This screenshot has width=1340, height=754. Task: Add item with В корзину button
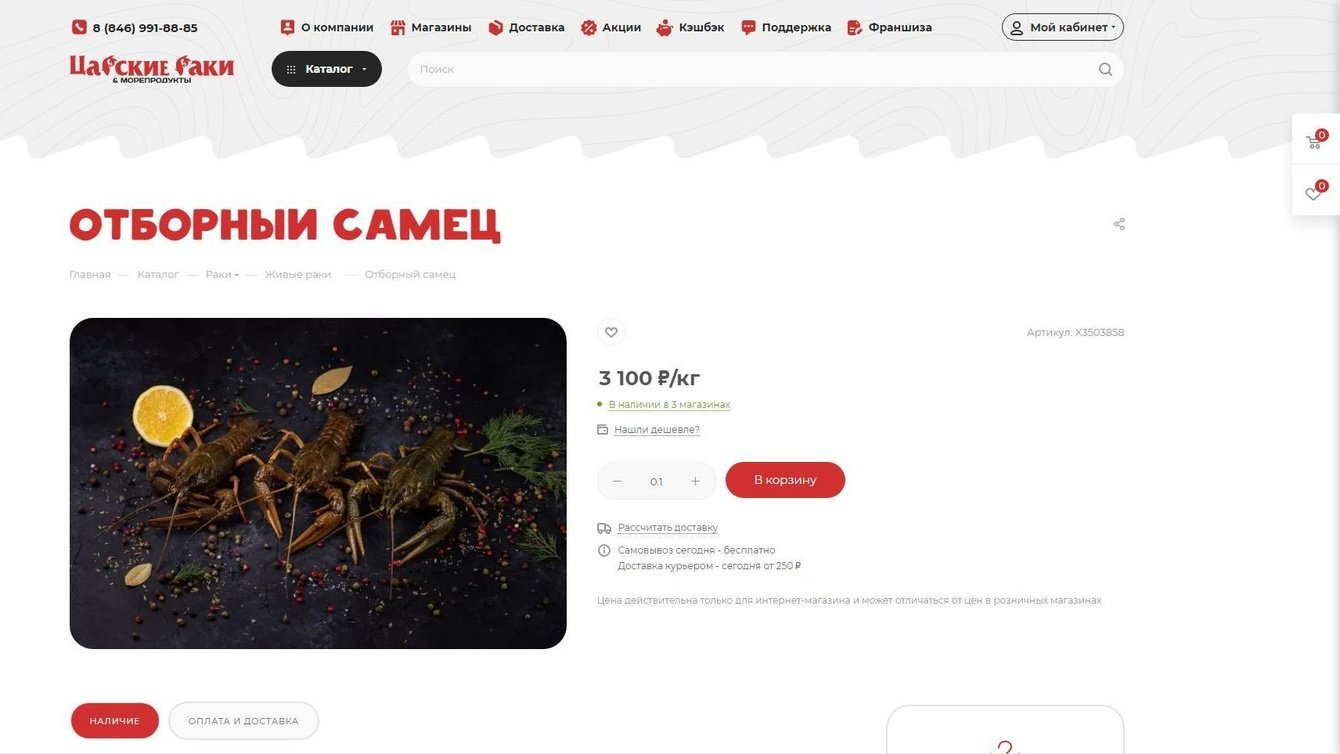click(785, 480)
